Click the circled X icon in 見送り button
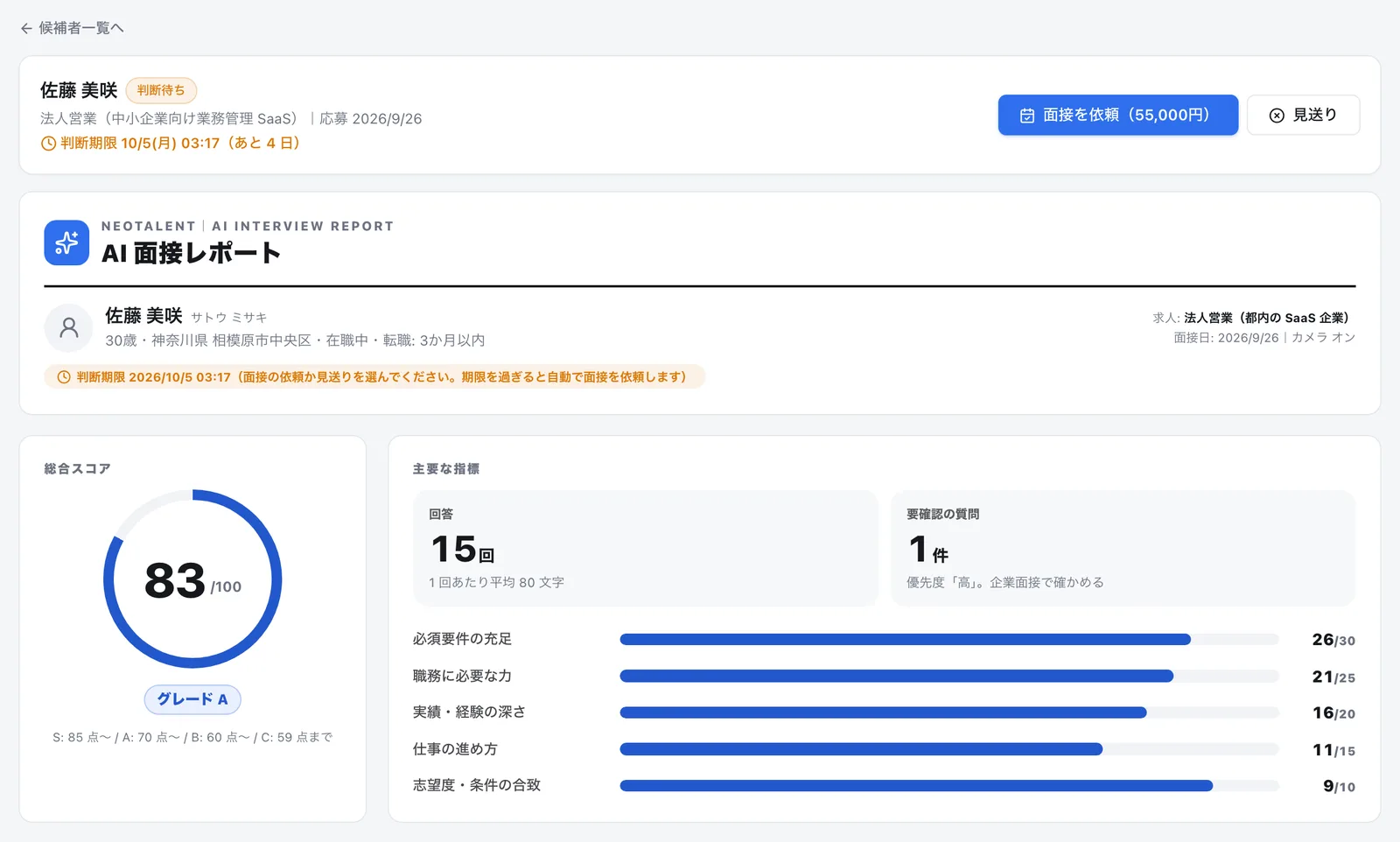The width and height of the screenshot is (1400, 842). coord(1277,116)
